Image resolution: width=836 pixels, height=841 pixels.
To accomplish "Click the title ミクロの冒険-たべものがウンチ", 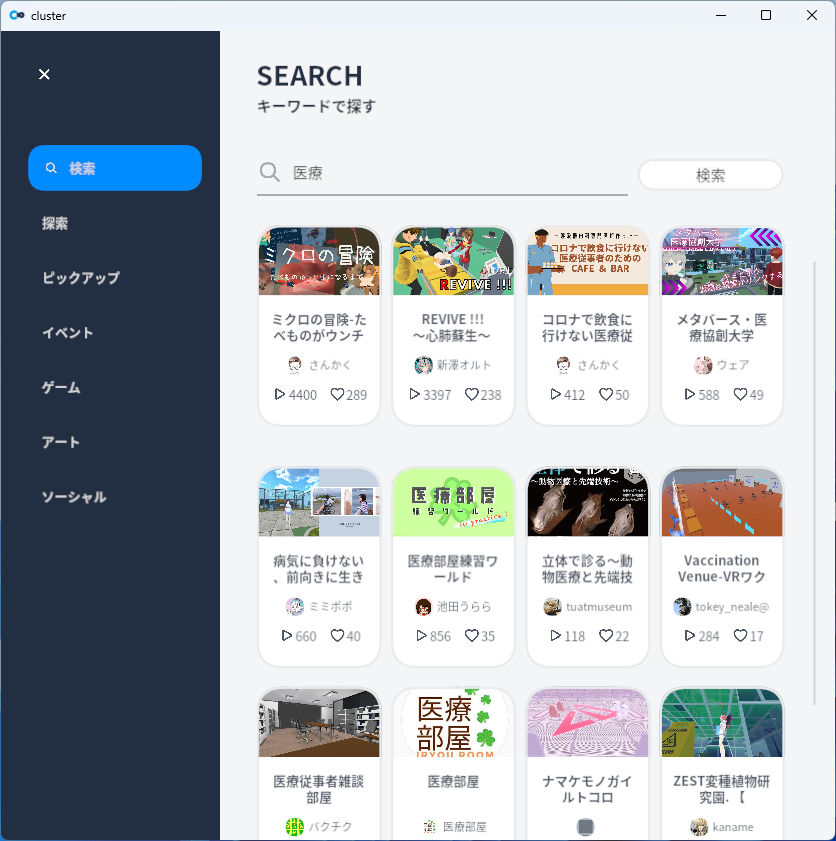I will coord(319,328).
